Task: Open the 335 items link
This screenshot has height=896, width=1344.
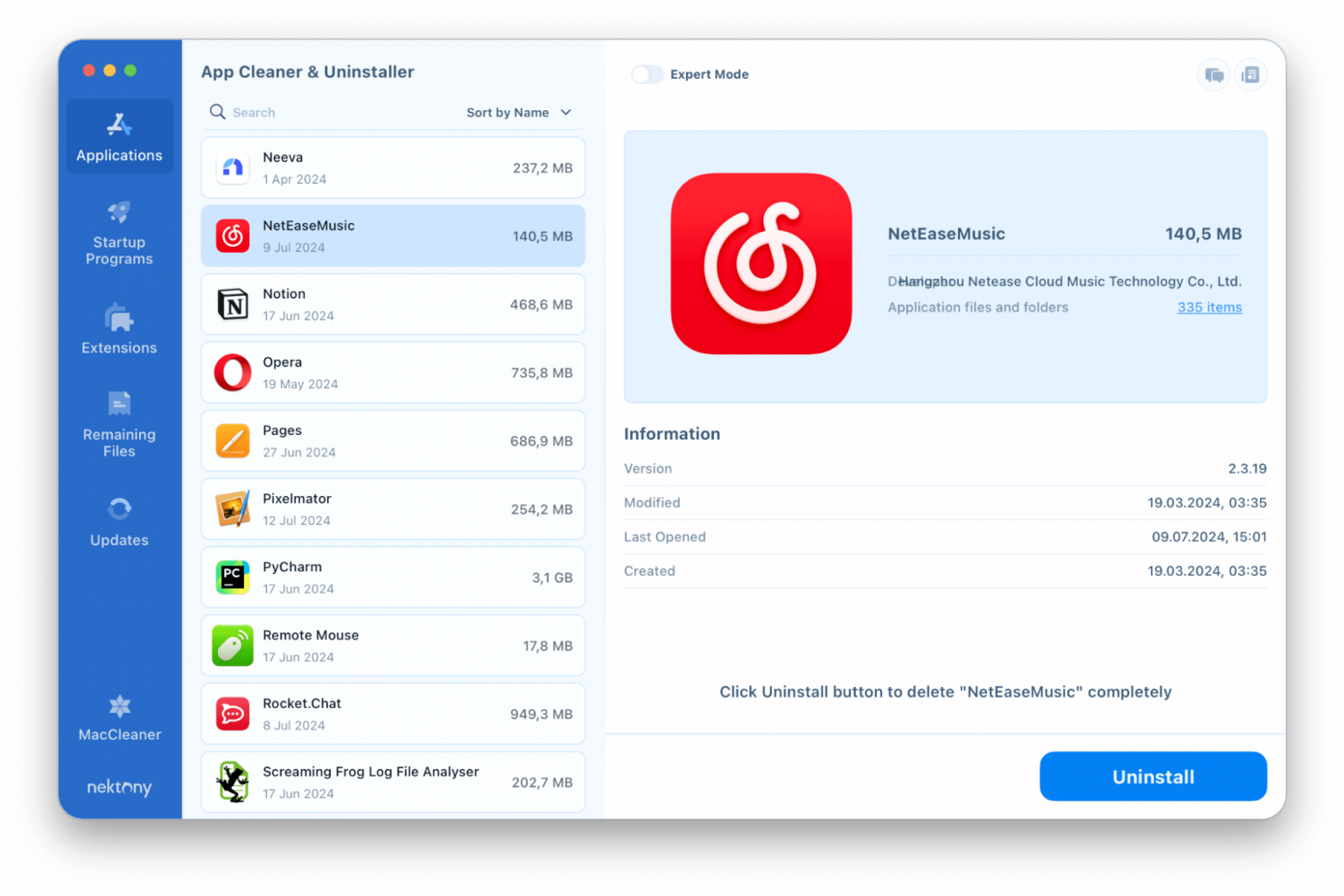Action: pyautogui.click(x=1209, y=308)
